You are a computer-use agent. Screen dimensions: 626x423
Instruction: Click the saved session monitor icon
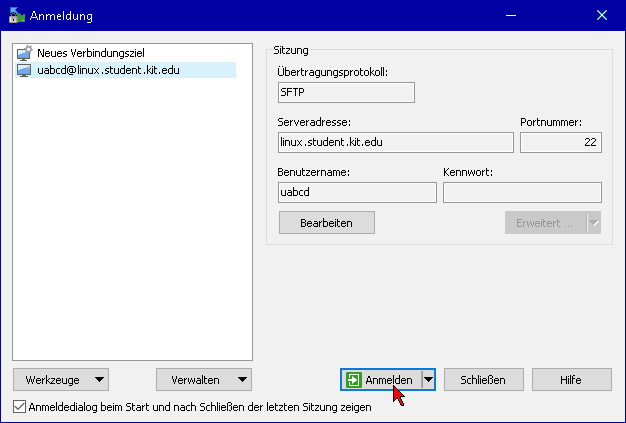pyautogui.click(x=24, y=70)
